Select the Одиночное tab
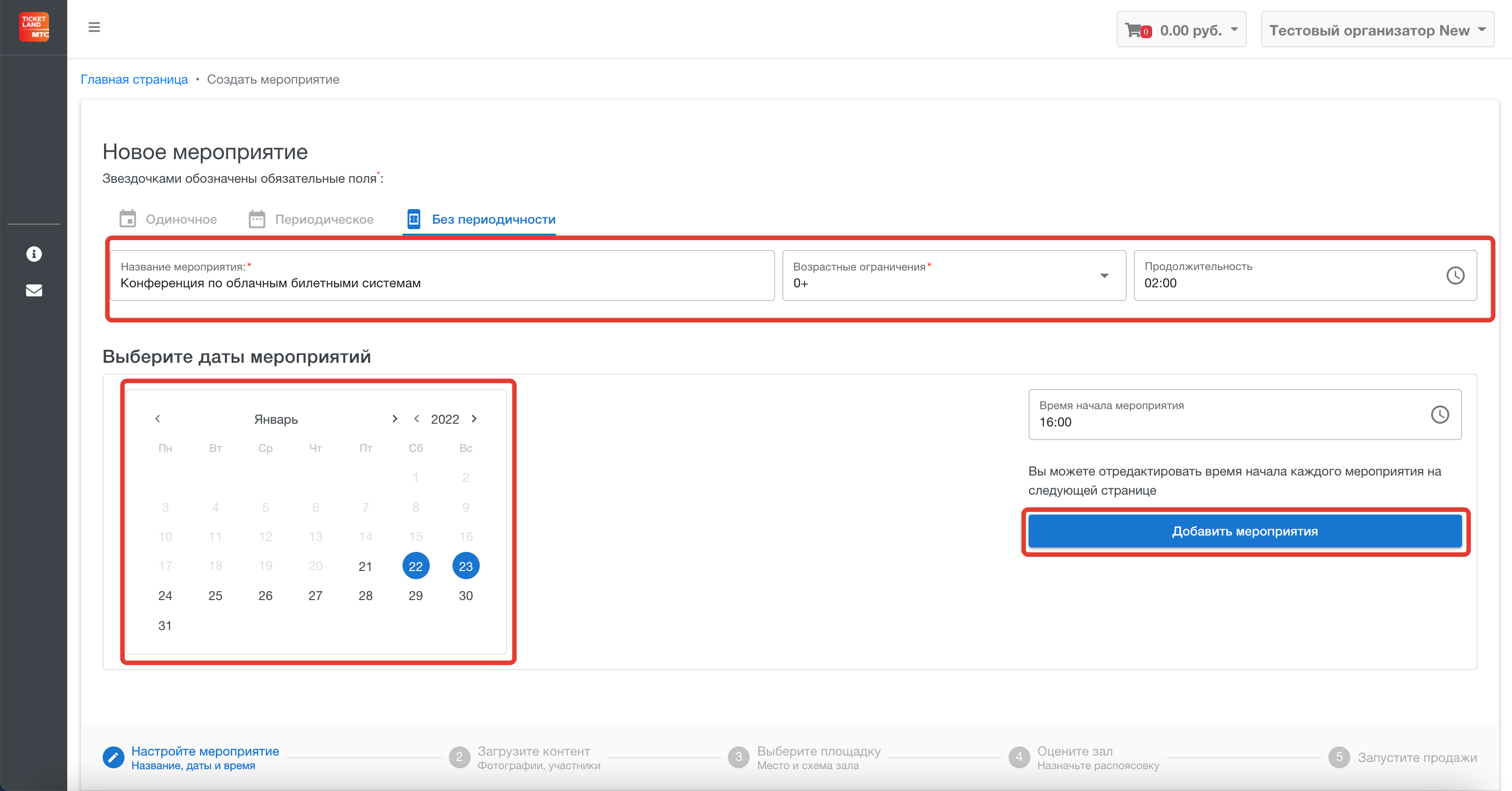The height and width of the screenshot is (791, 1512). pyautogui.click(x=168, y=219)
